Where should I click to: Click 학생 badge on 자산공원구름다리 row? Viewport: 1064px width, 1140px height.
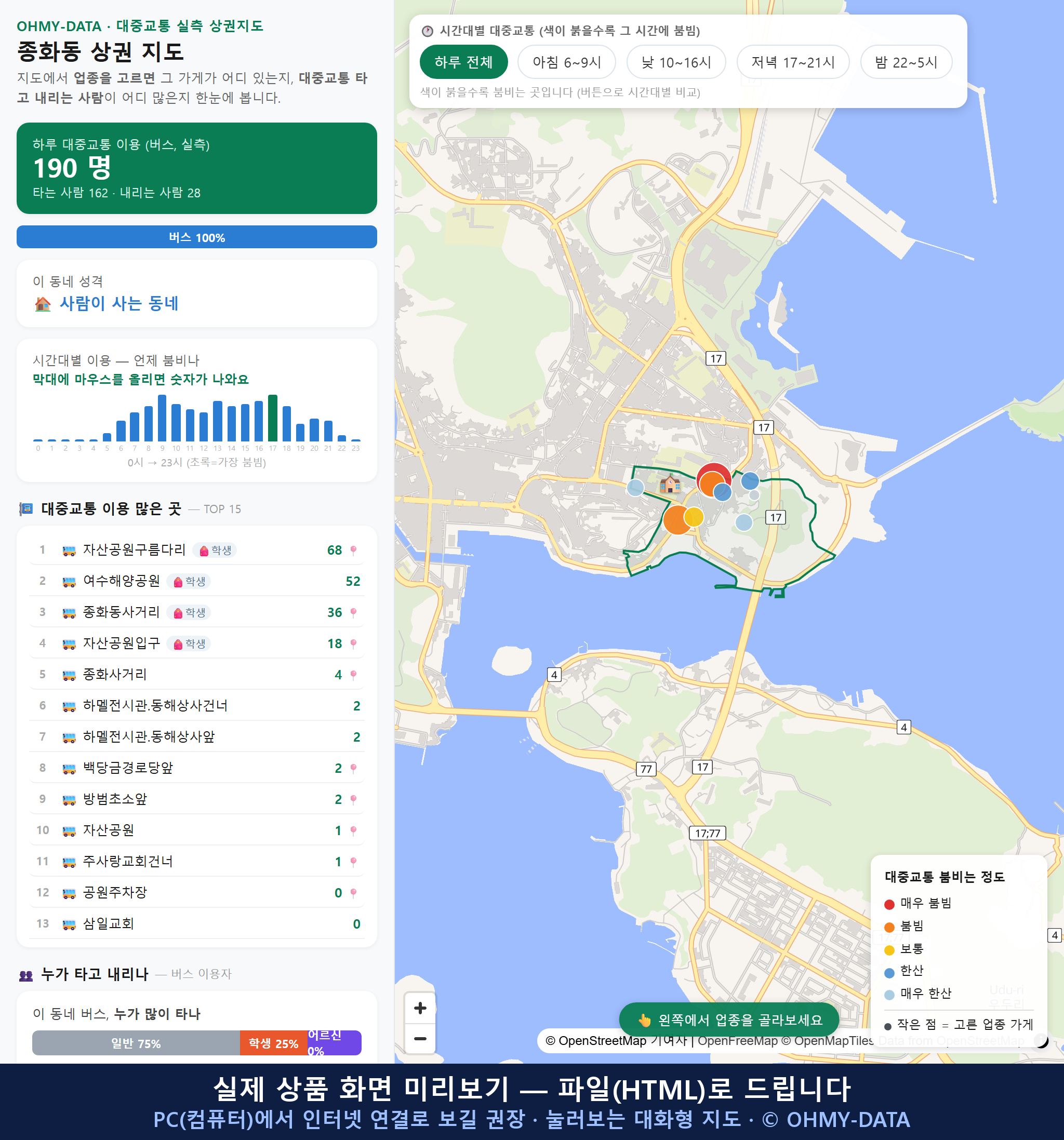tap(215, 551)
